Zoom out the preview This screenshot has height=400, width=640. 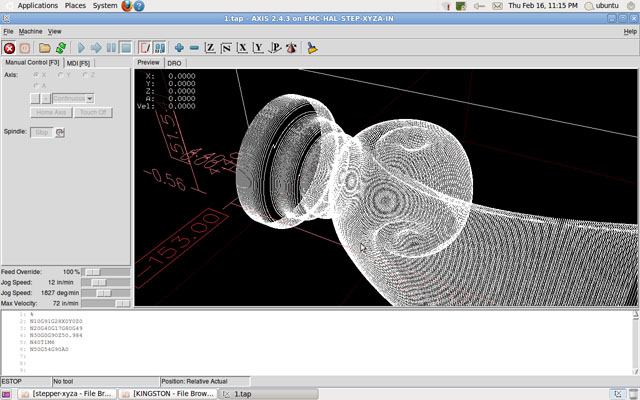click(194, 48)
